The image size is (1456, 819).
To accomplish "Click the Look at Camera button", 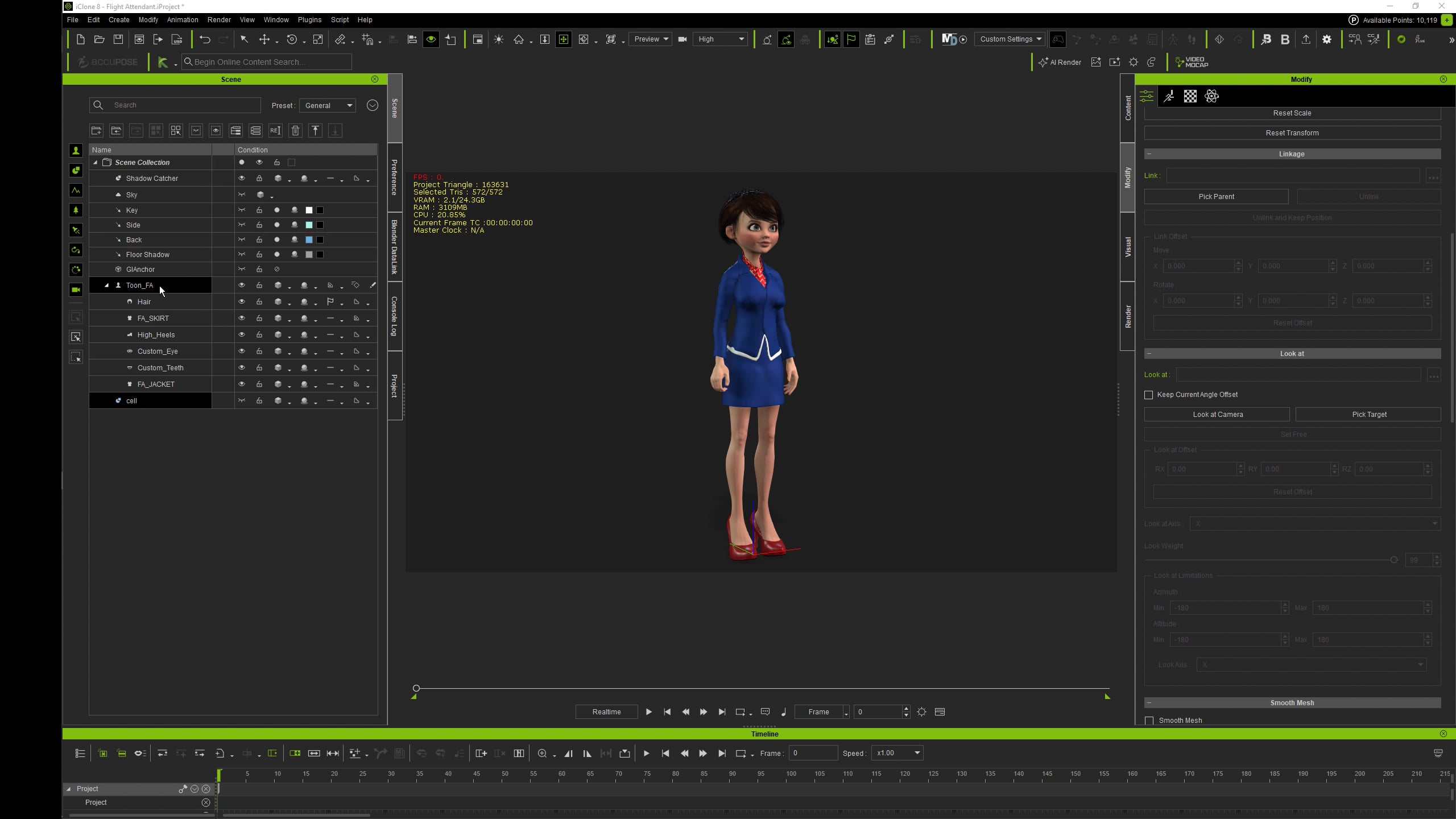I will (x=1217, y=415).
